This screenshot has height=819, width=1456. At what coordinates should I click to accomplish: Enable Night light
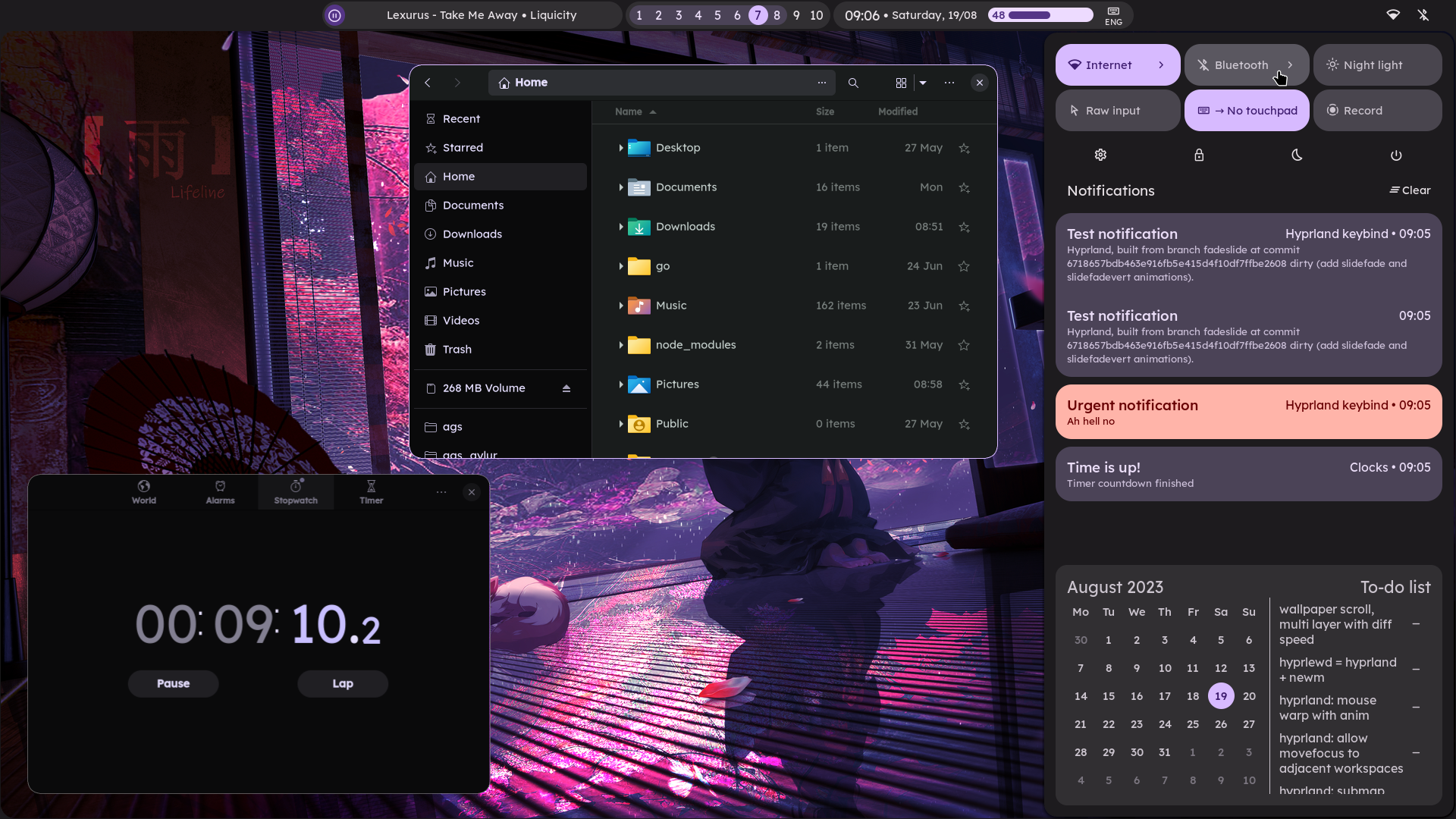click(x=1376, y=64)
